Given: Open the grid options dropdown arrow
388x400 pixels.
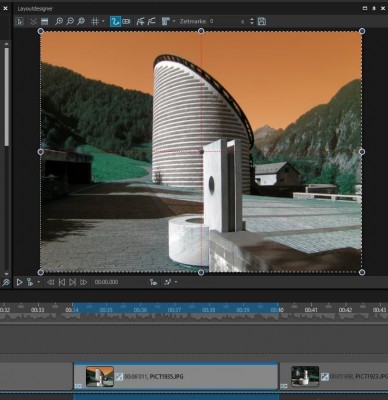Looking at the screenshot, I should pos(103,22).
